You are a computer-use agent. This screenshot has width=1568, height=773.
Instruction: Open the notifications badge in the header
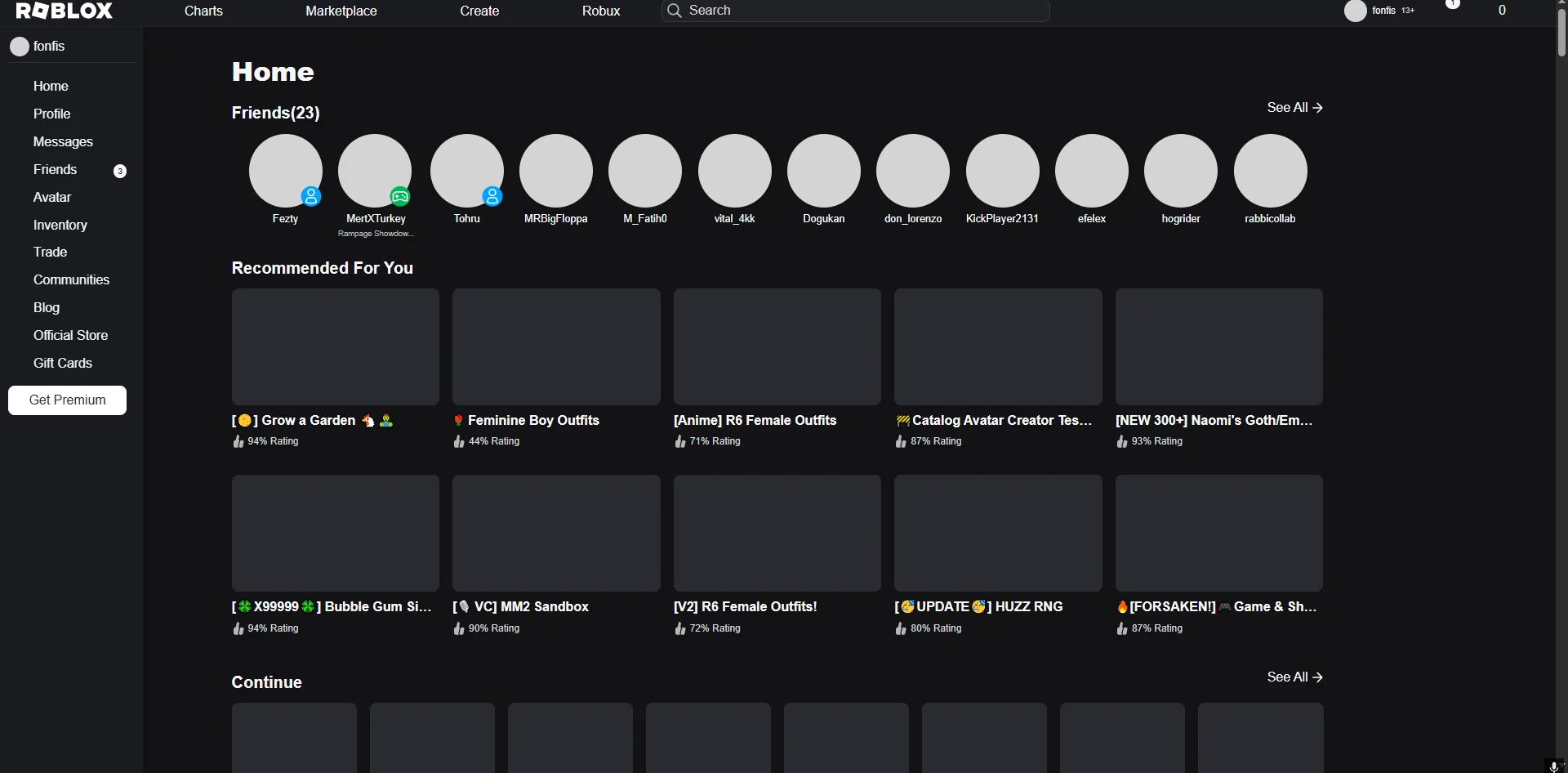coord(1453,5)
